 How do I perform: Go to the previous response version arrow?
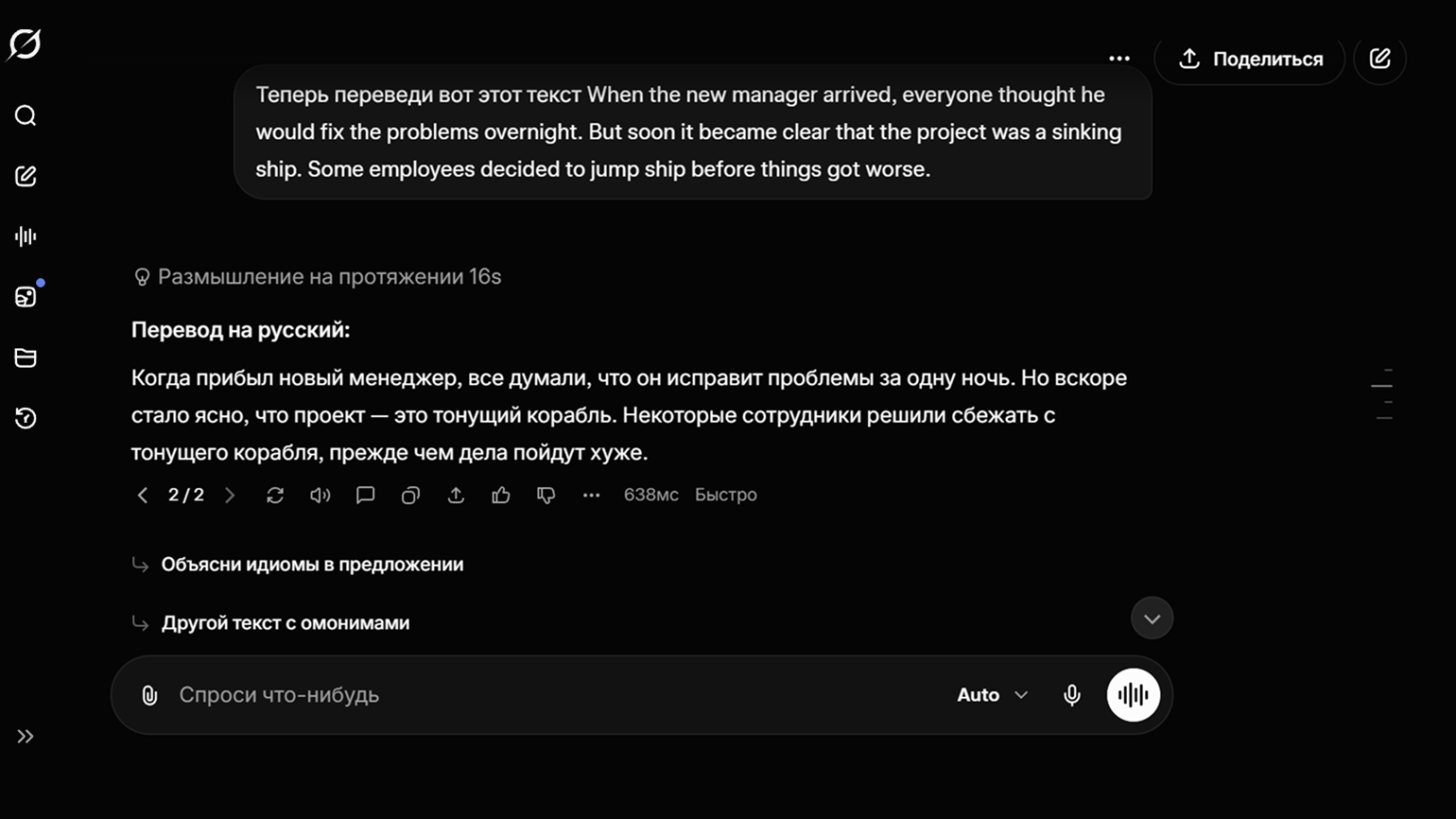143,495
